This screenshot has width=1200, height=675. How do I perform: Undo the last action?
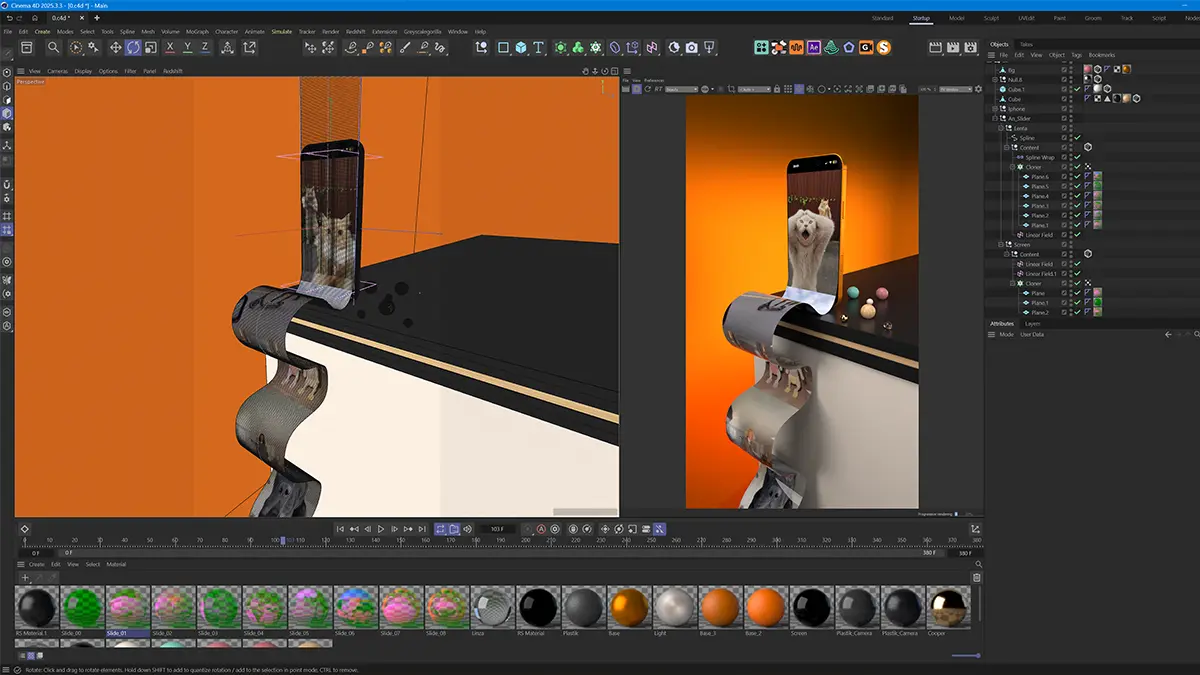pos(8,18)
